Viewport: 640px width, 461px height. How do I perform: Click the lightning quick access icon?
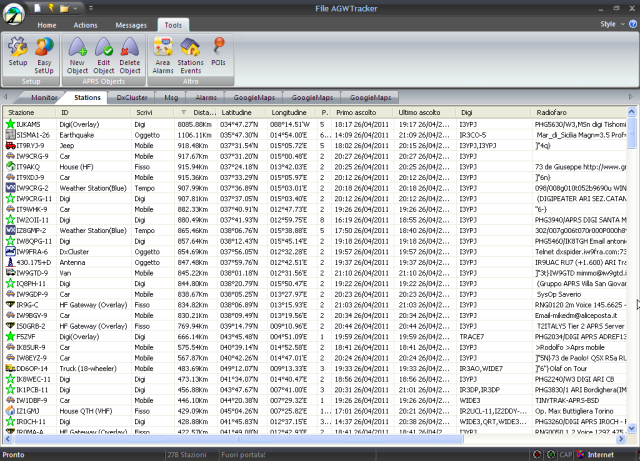(x=51, y=8)
